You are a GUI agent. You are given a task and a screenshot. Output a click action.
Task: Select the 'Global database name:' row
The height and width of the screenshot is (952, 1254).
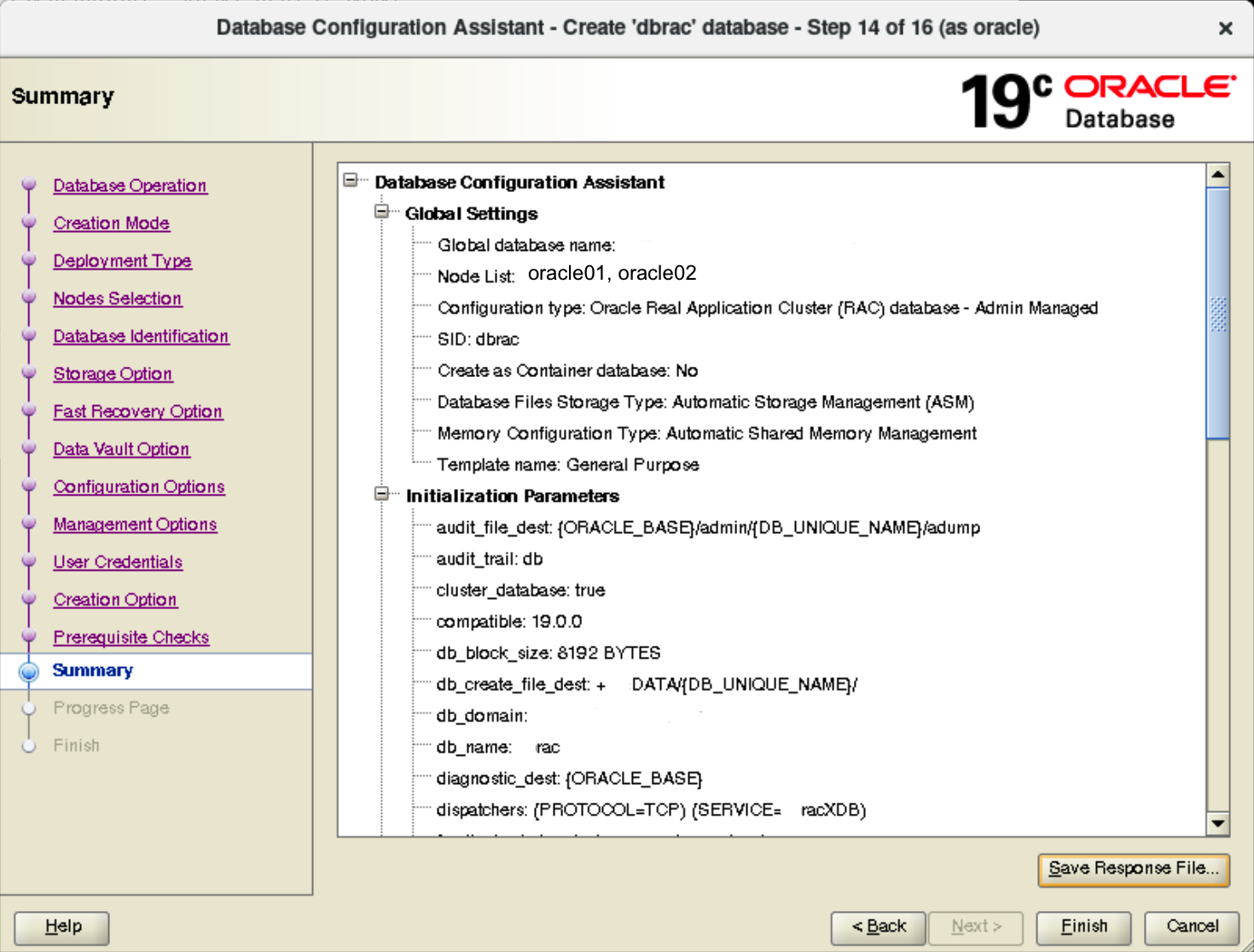(526, 245)
